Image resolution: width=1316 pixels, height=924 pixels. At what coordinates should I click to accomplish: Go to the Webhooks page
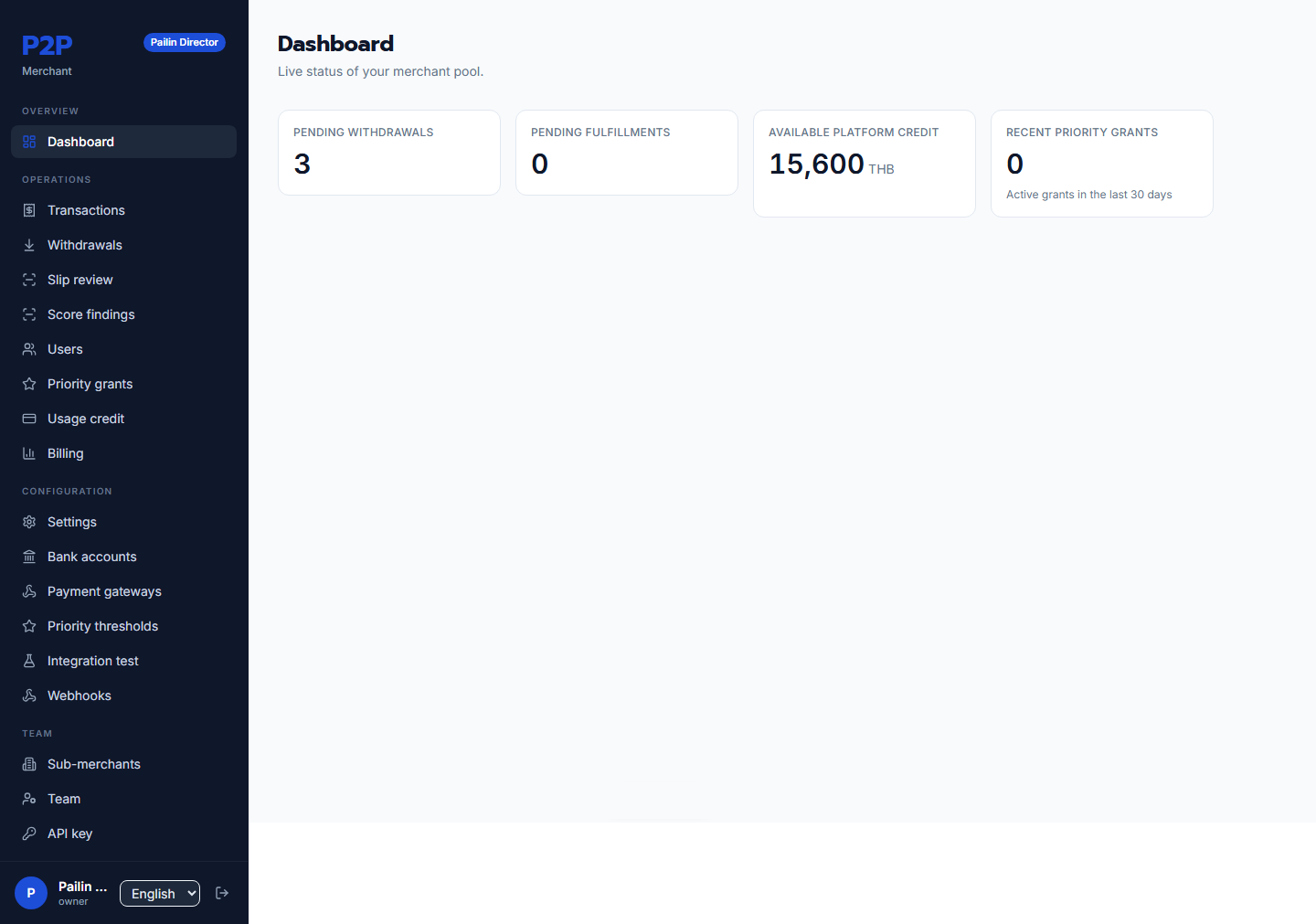[123, 696]
